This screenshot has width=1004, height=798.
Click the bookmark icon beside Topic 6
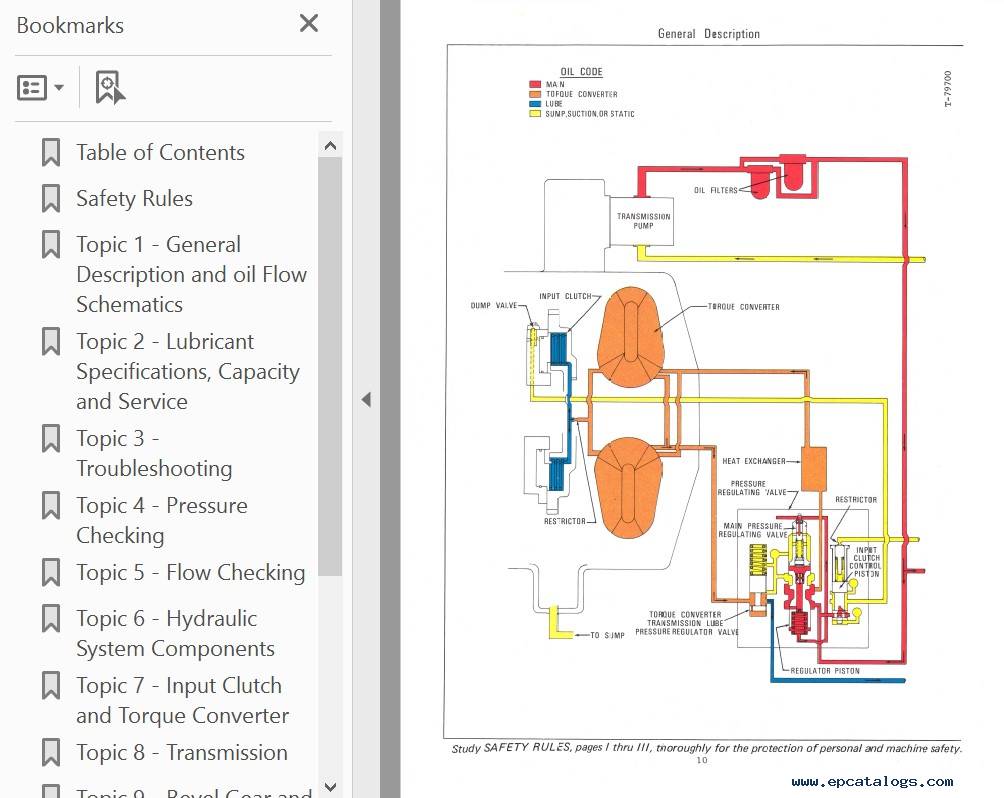[x=51, y=619]
